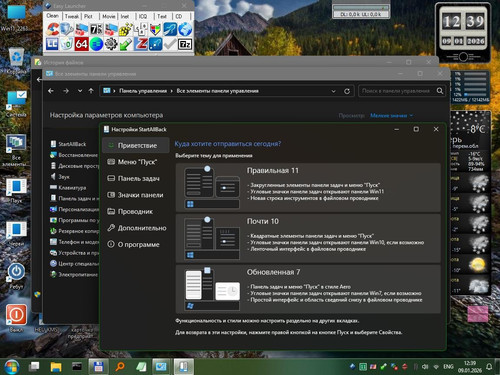Viewport: 500px width, 375px height.
Task: Select the blue Ребут power desktop icon
Action: pyautogui.click(x=16, y=275)
